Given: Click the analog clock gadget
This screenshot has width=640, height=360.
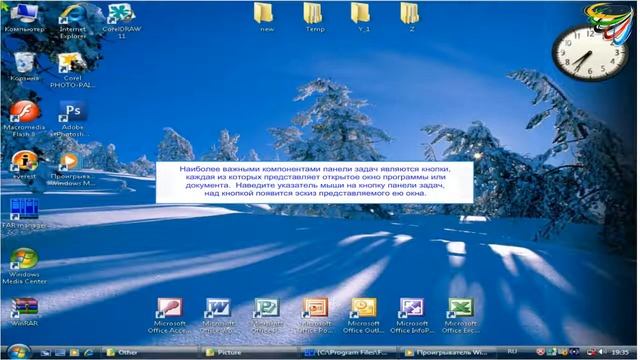Looking at the screenshot, I should [589, 53].
